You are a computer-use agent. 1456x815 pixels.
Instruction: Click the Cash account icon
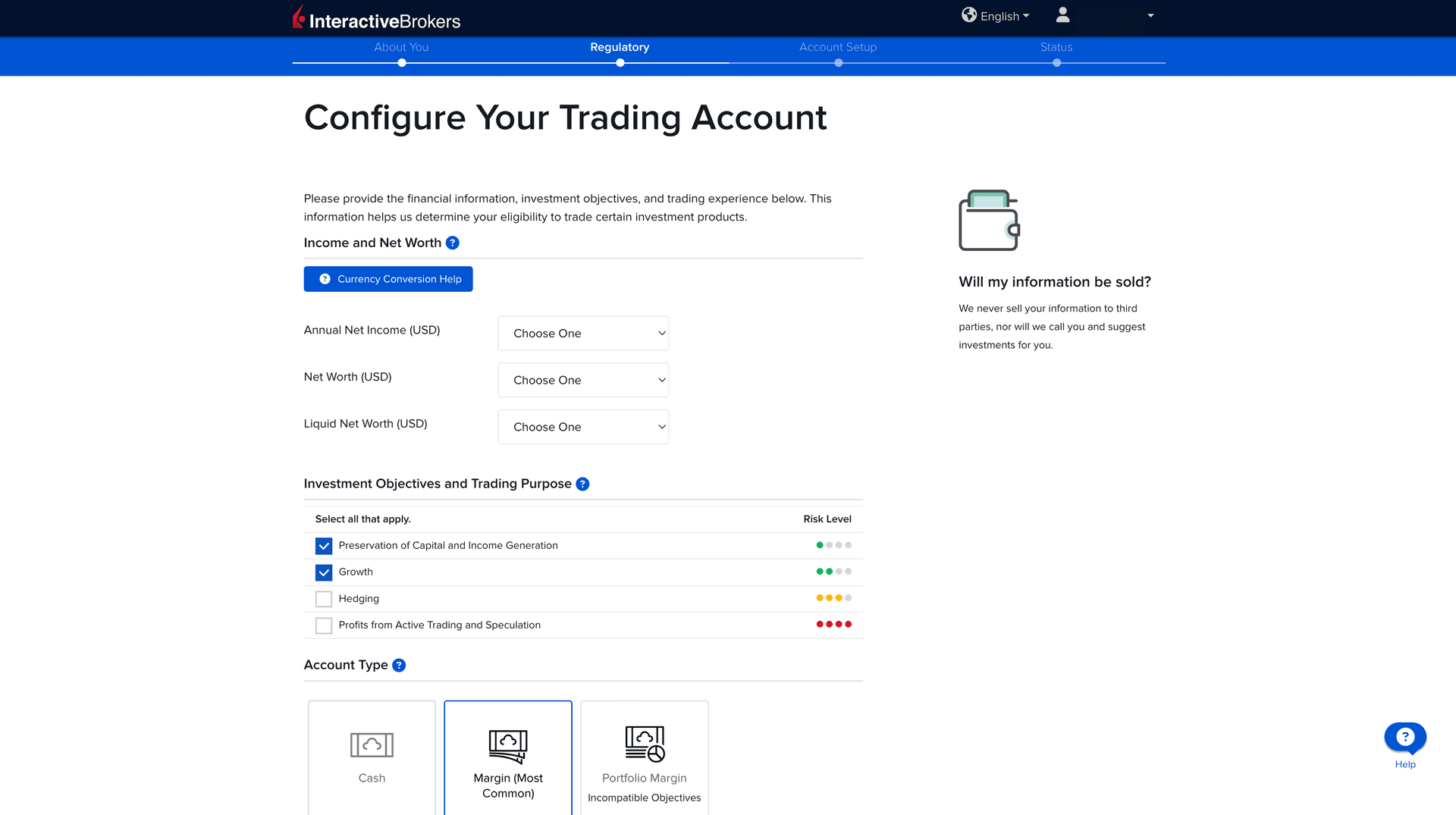[x=372, y=744]
